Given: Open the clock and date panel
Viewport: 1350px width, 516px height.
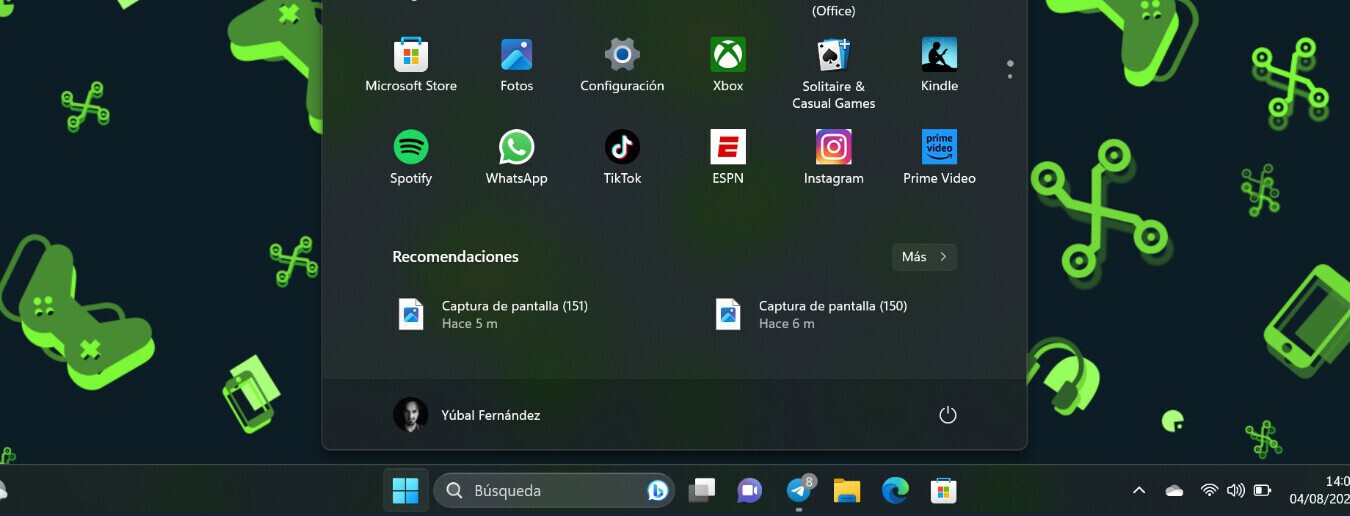Looking at the screenshot, I should pyautogui.click(x=1319, y=490).
